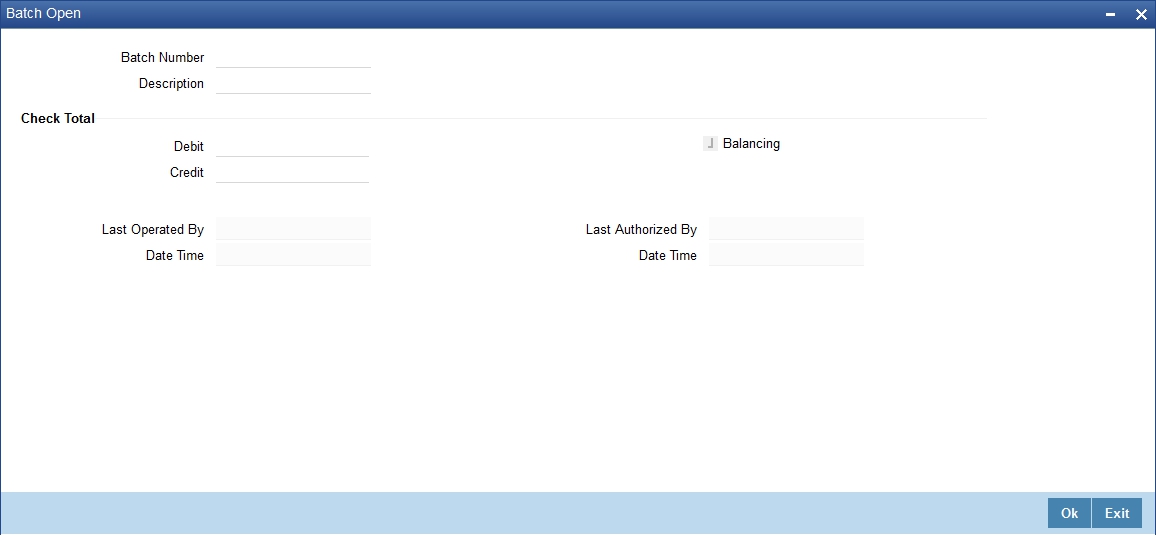
Task: Focus the Credit amount field
Action: coord(293,172)
